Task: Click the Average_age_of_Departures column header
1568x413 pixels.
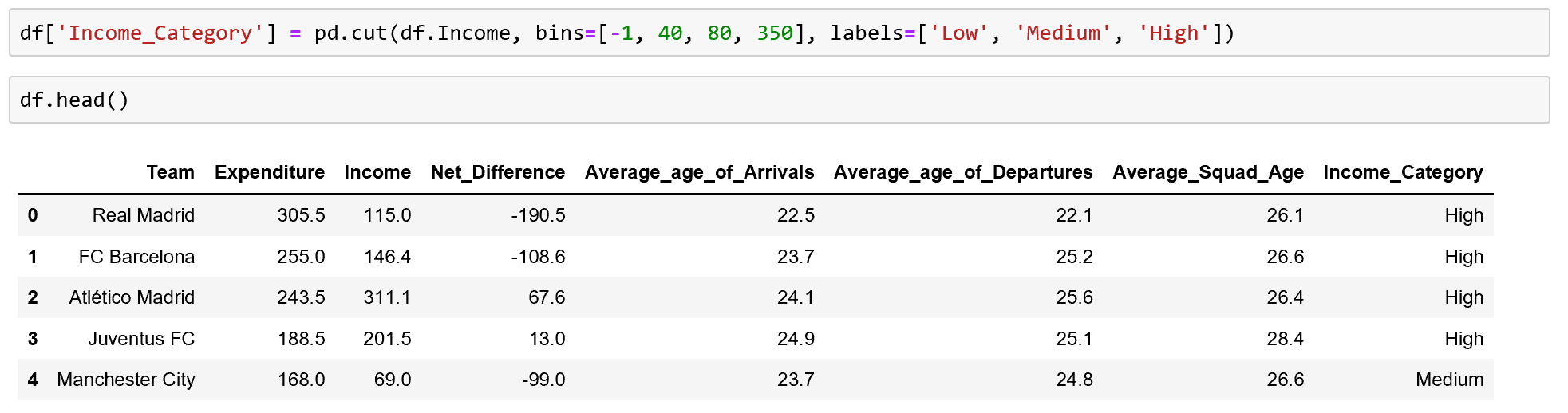Action: click(963, 172)
